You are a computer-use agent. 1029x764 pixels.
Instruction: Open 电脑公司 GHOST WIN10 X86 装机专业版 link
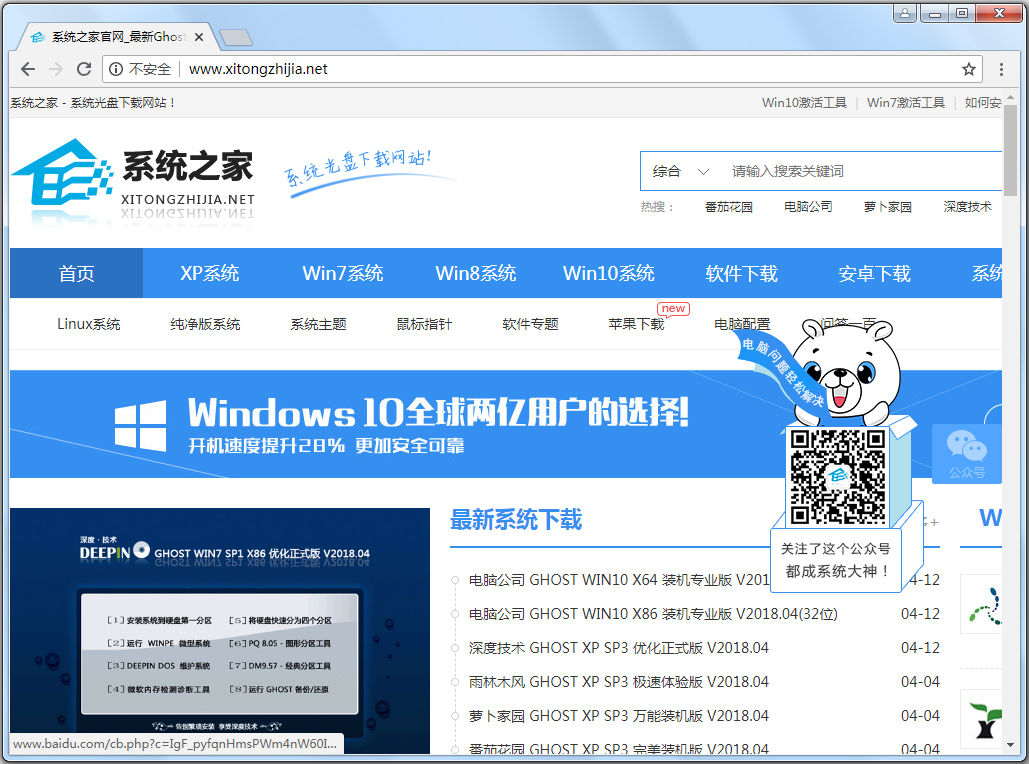click(x=653, y=614)
